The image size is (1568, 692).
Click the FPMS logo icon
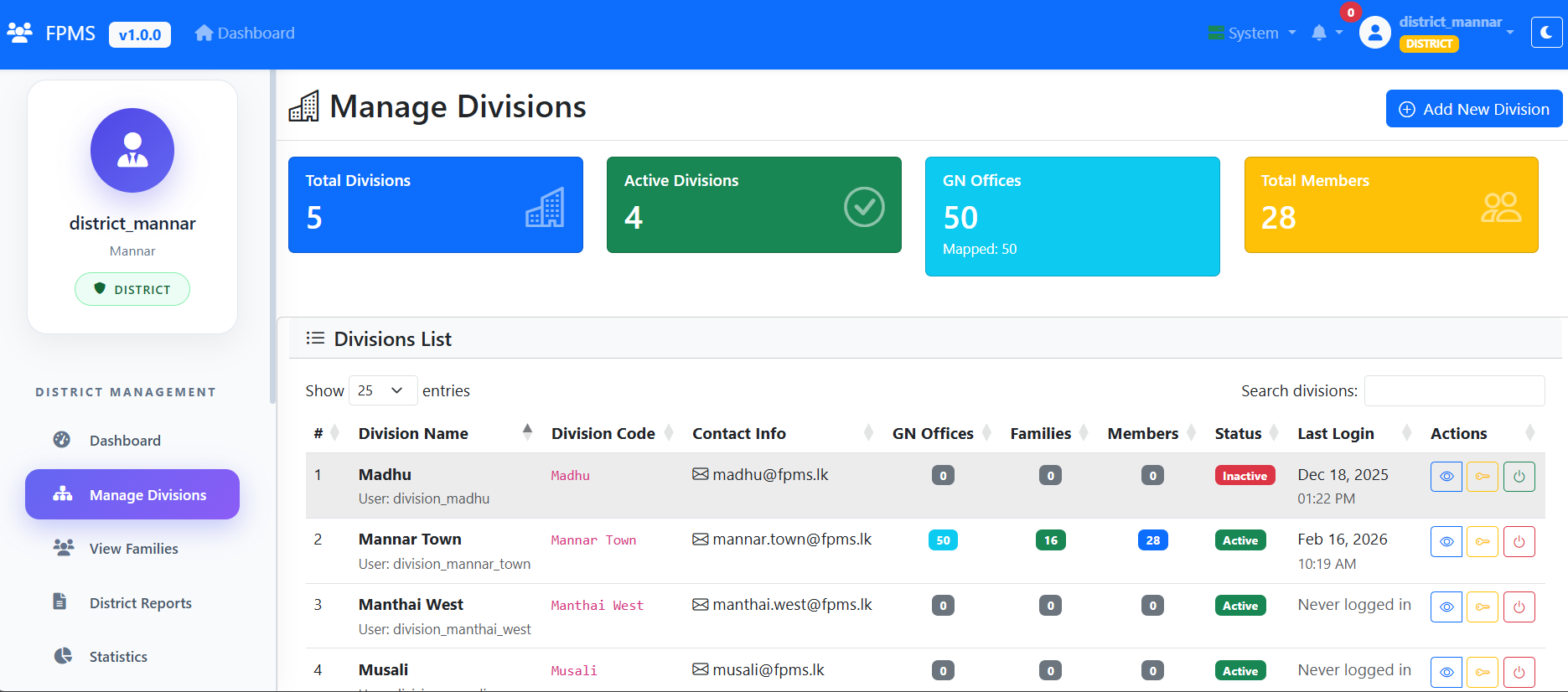point(19,33)
